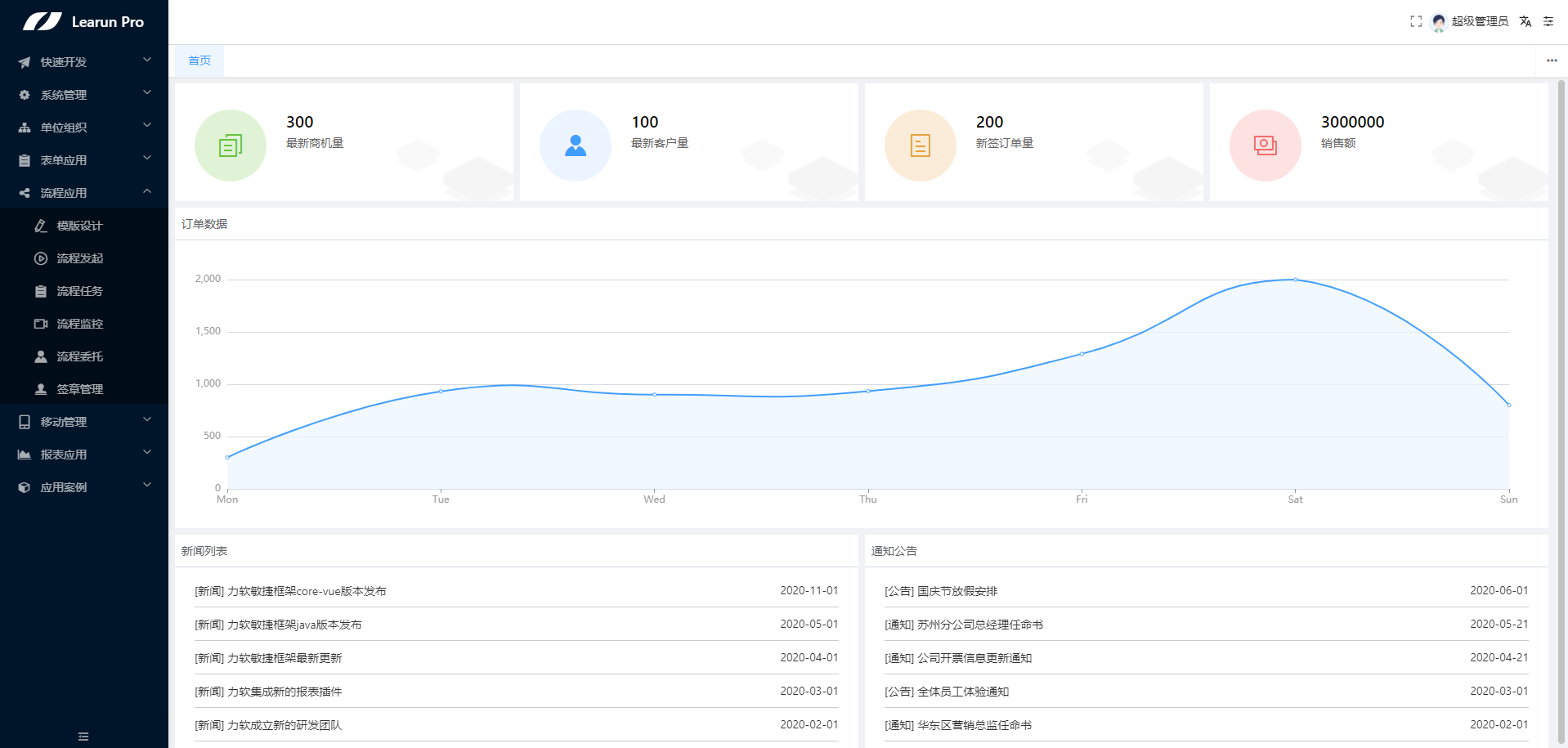The width and height of the screenshot is (1568, 748).
Task: Click the document icon beside 流程任务
Action: 41,291
